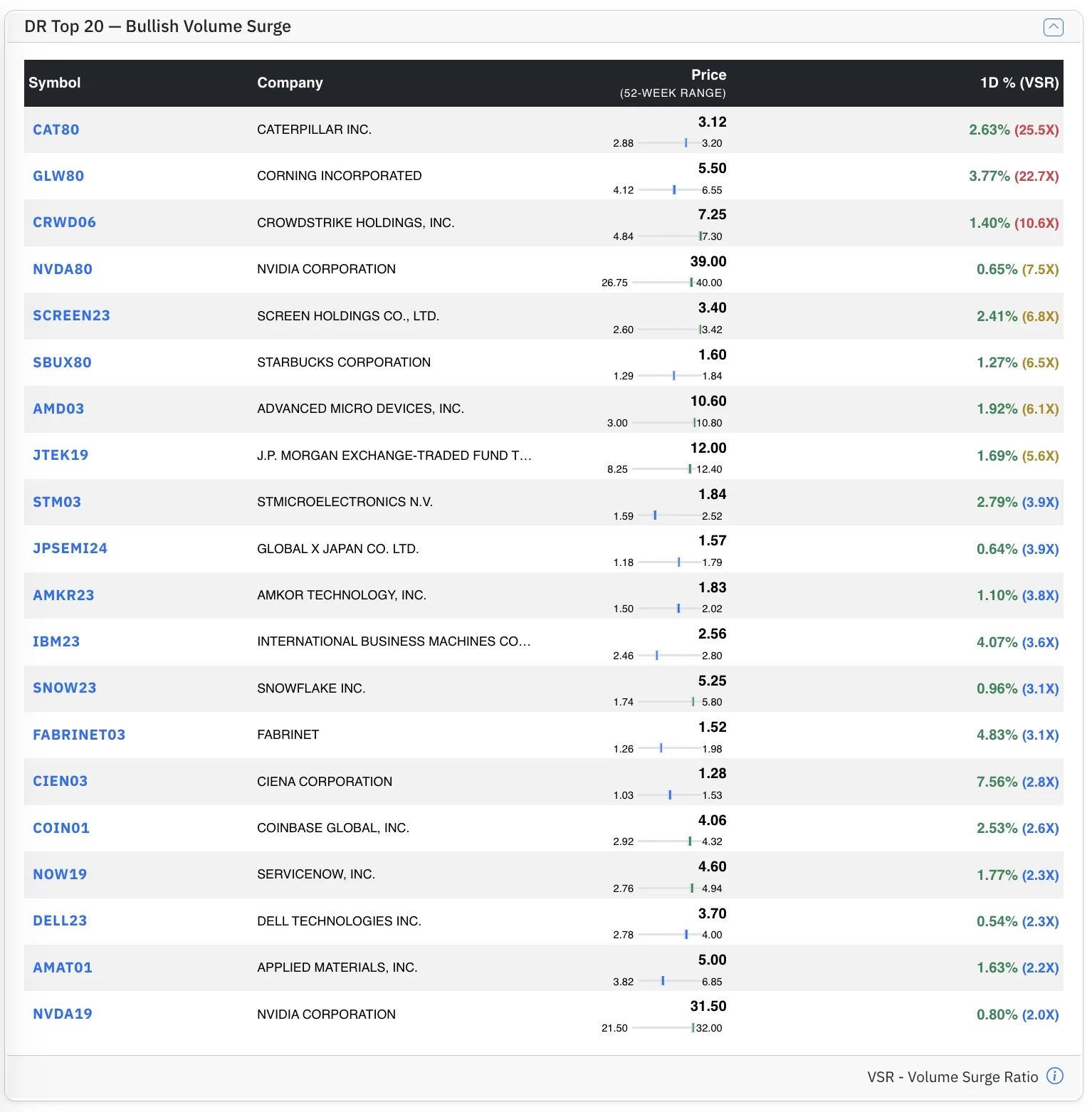Select STARBUCKS CORPORATION company name
The height and width of the screenshot is (1112, 1092).
[344, 362]
